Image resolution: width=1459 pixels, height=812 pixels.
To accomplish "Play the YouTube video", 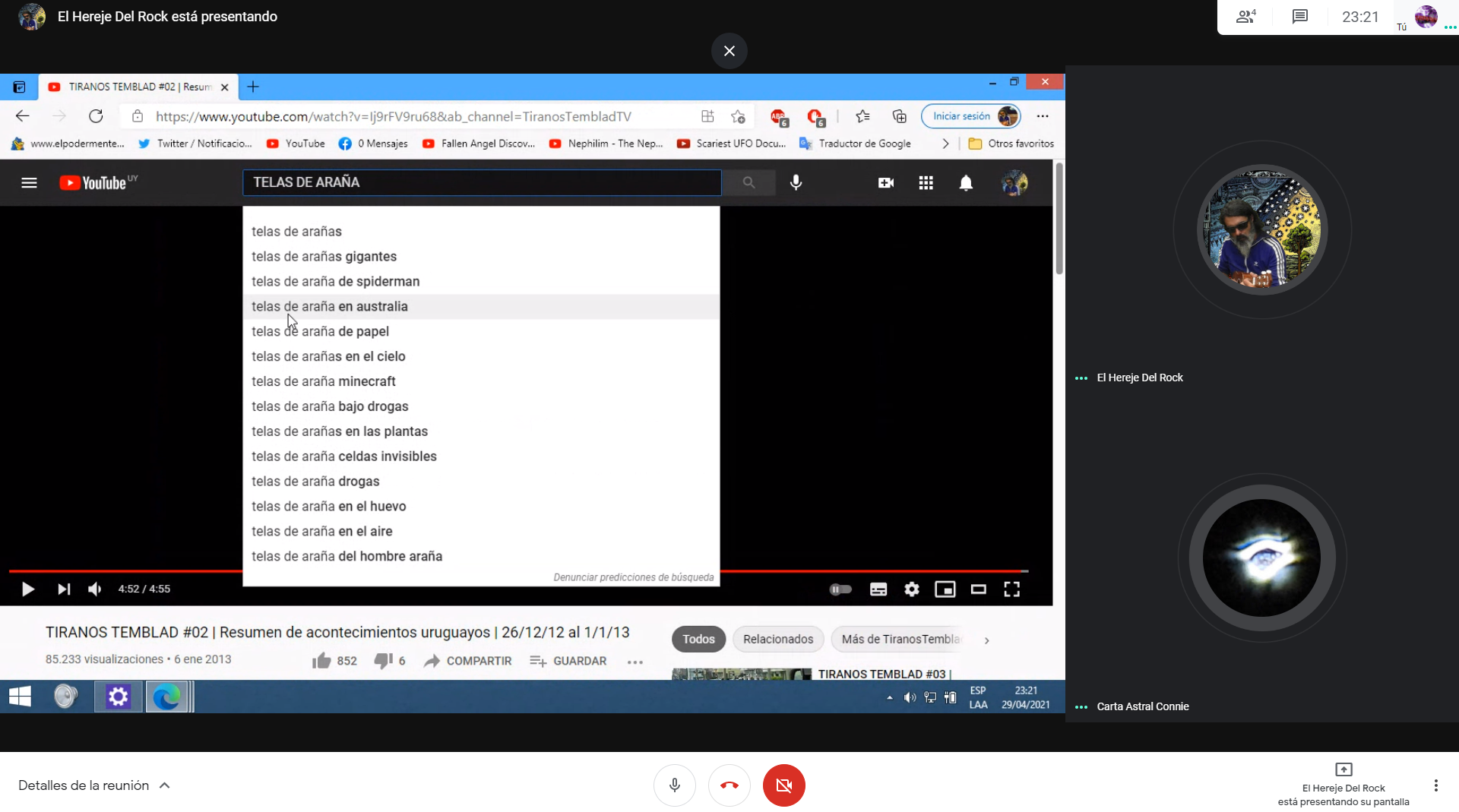I will tap(28, 589).
